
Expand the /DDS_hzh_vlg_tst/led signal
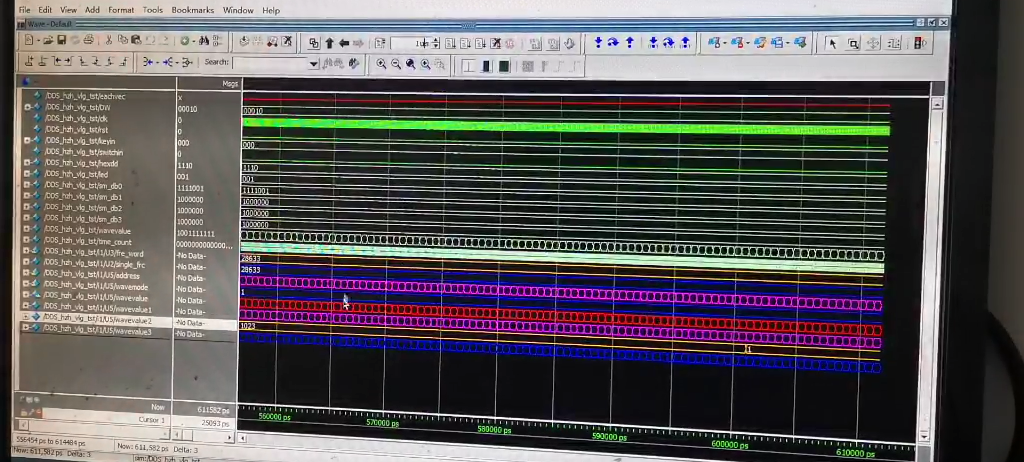27,174
